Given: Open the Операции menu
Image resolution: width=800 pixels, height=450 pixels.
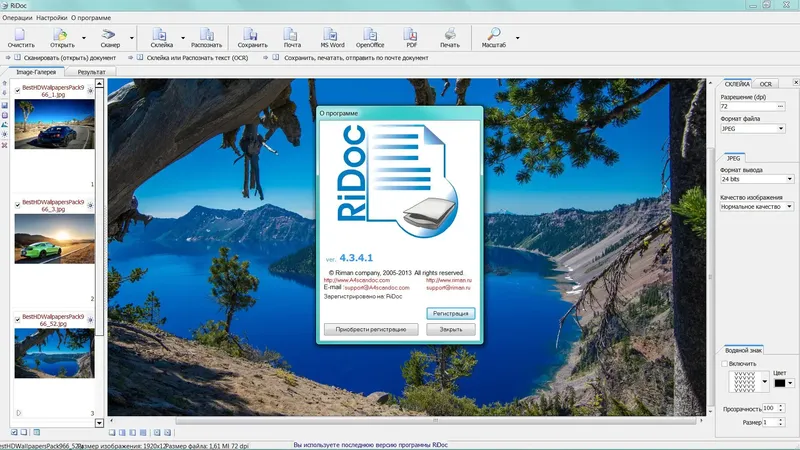Looking at the screenshot, I should [x=17, y=18].
